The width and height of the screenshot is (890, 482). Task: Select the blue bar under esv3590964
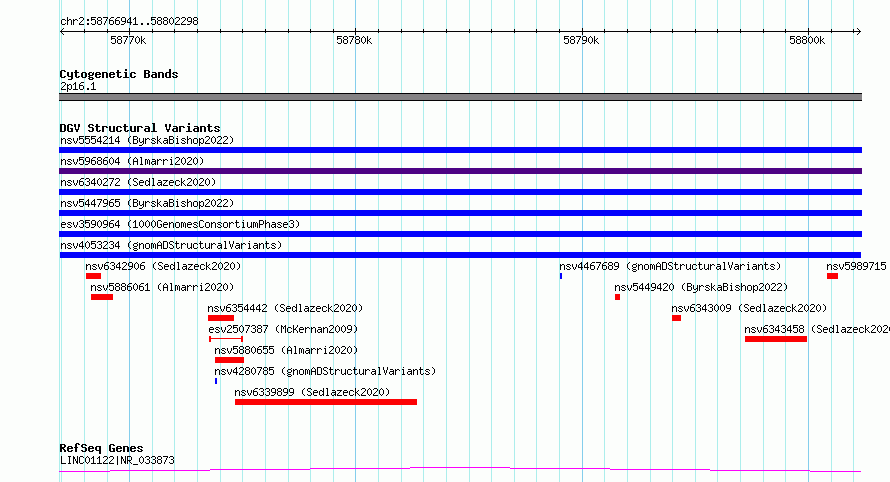460,234
